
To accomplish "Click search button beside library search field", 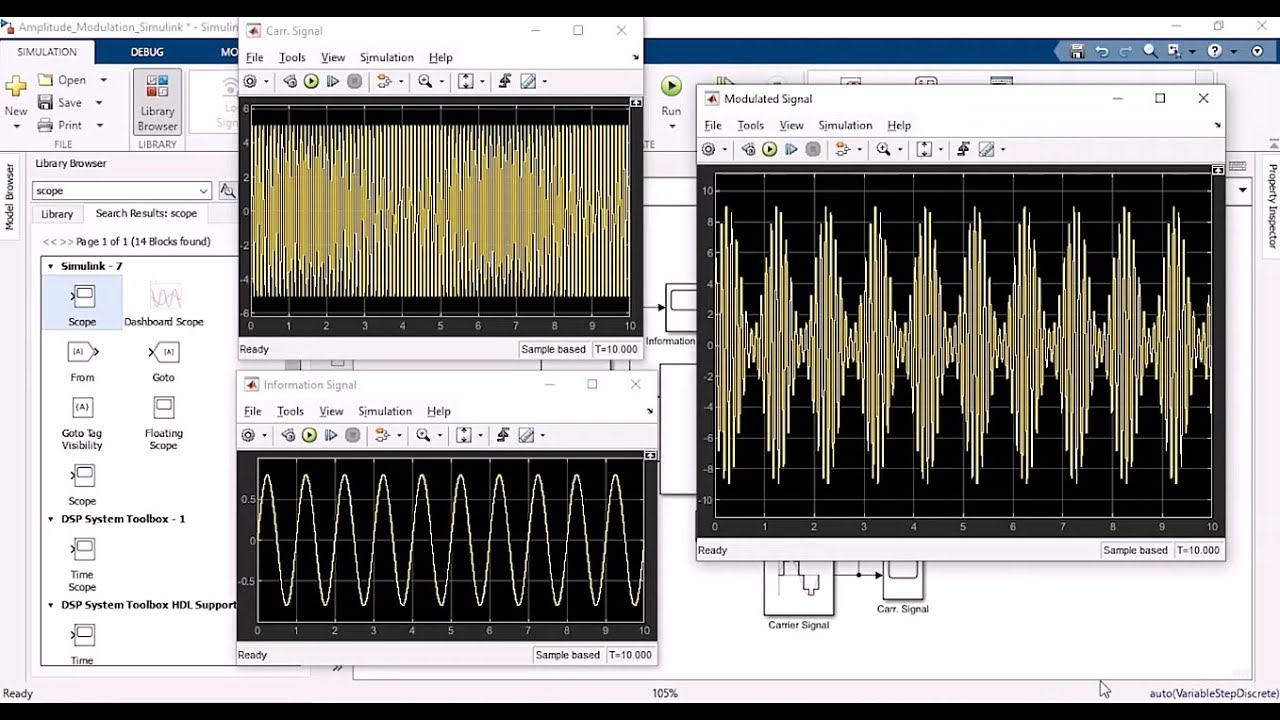I will coord(227,190).
